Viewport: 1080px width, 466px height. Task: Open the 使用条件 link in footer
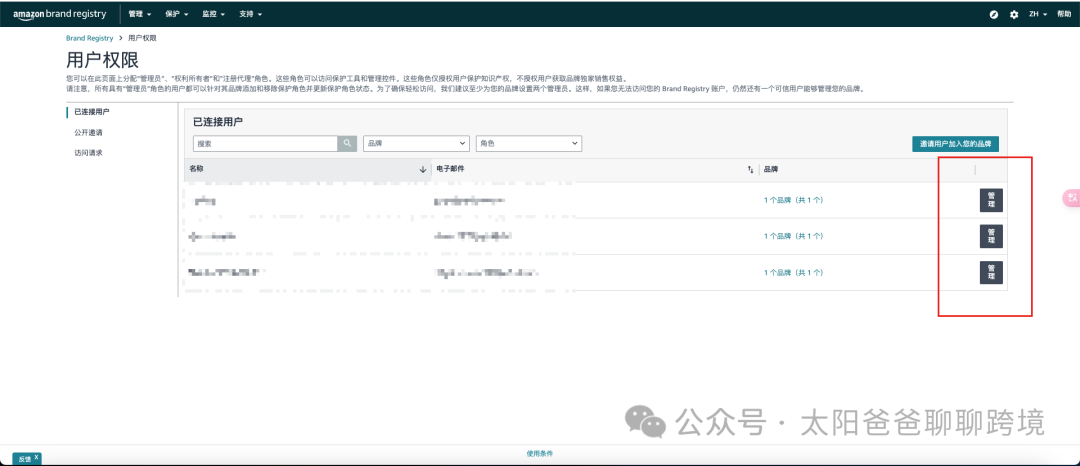tap(539, 454)
